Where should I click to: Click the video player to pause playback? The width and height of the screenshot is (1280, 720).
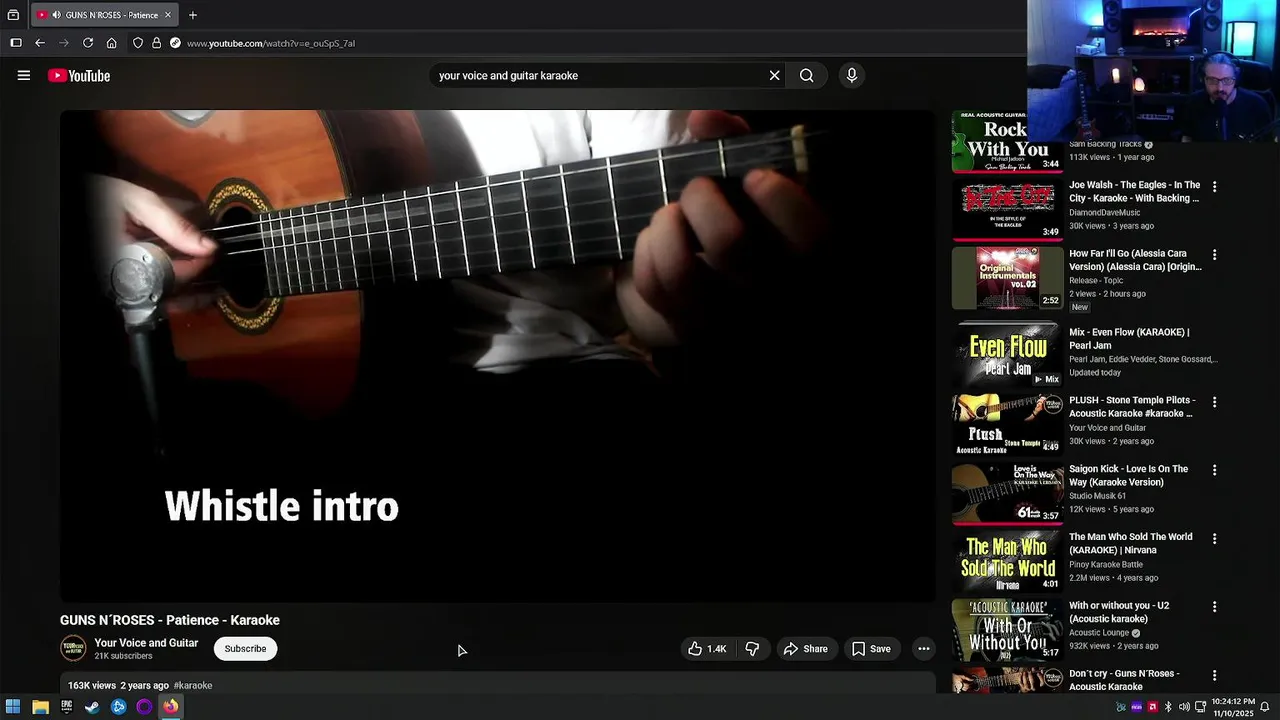[497, 356]
